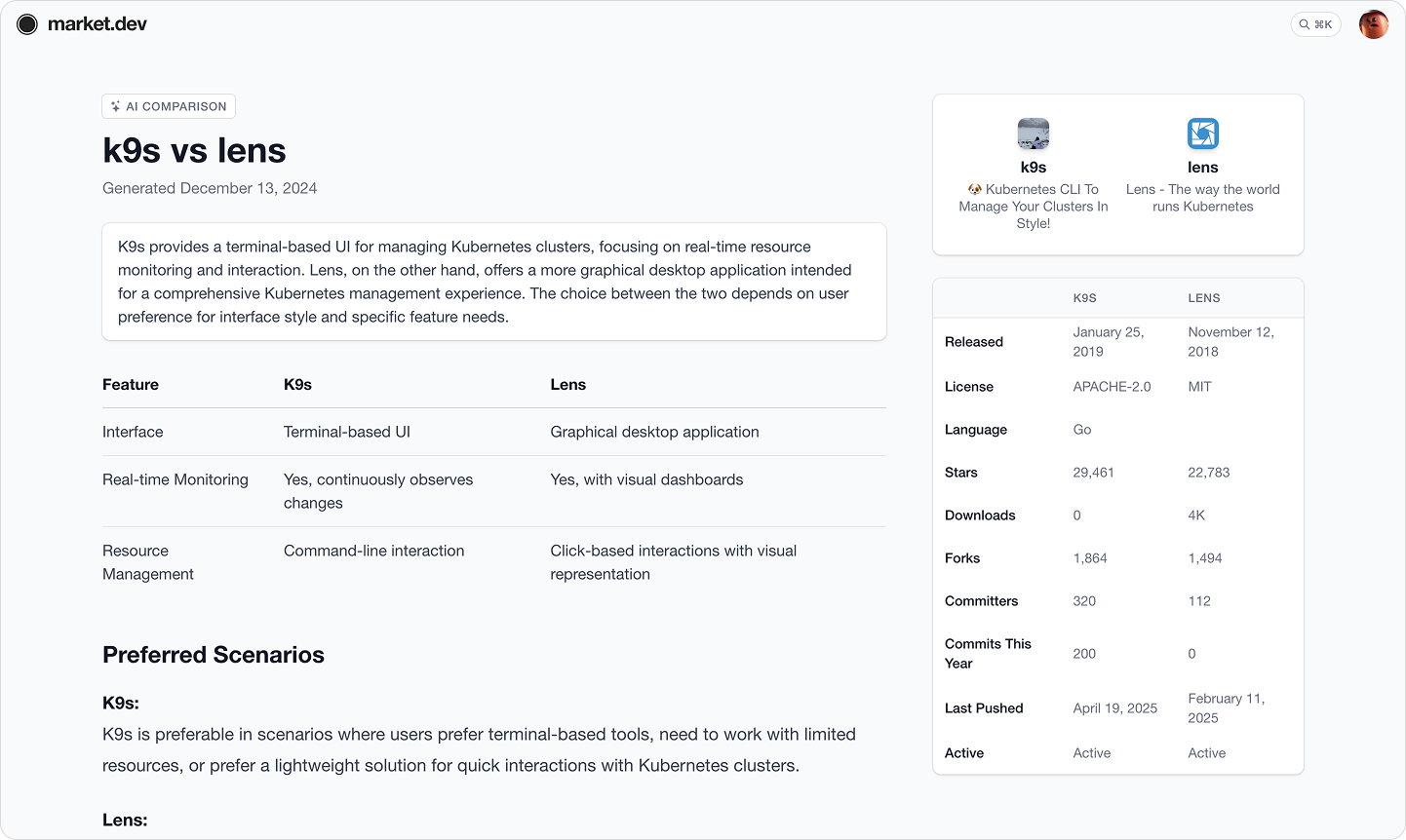Click the LENS column header in stats table
This screenshot has width=1406, height=840.
pos(1204,298)
